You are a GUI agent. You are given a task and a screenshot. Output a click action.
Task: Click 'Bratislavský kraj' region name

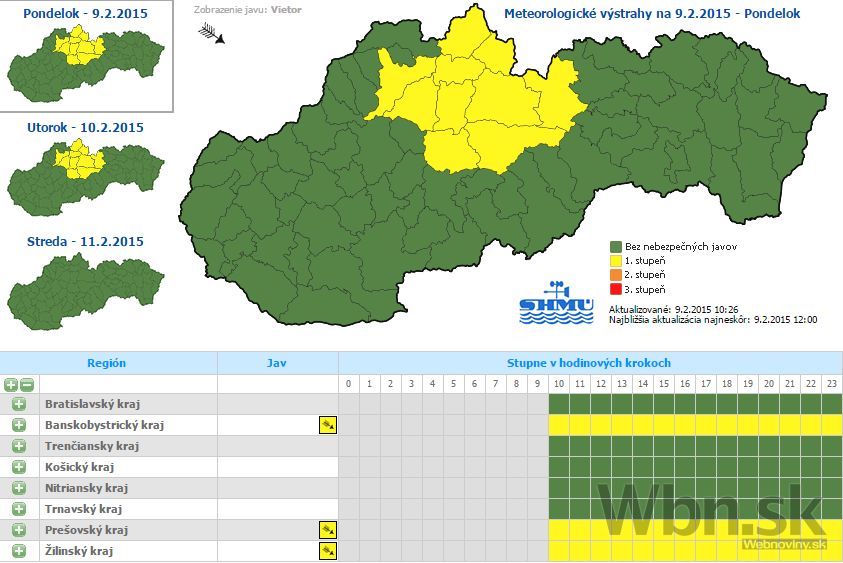(92, 404)
